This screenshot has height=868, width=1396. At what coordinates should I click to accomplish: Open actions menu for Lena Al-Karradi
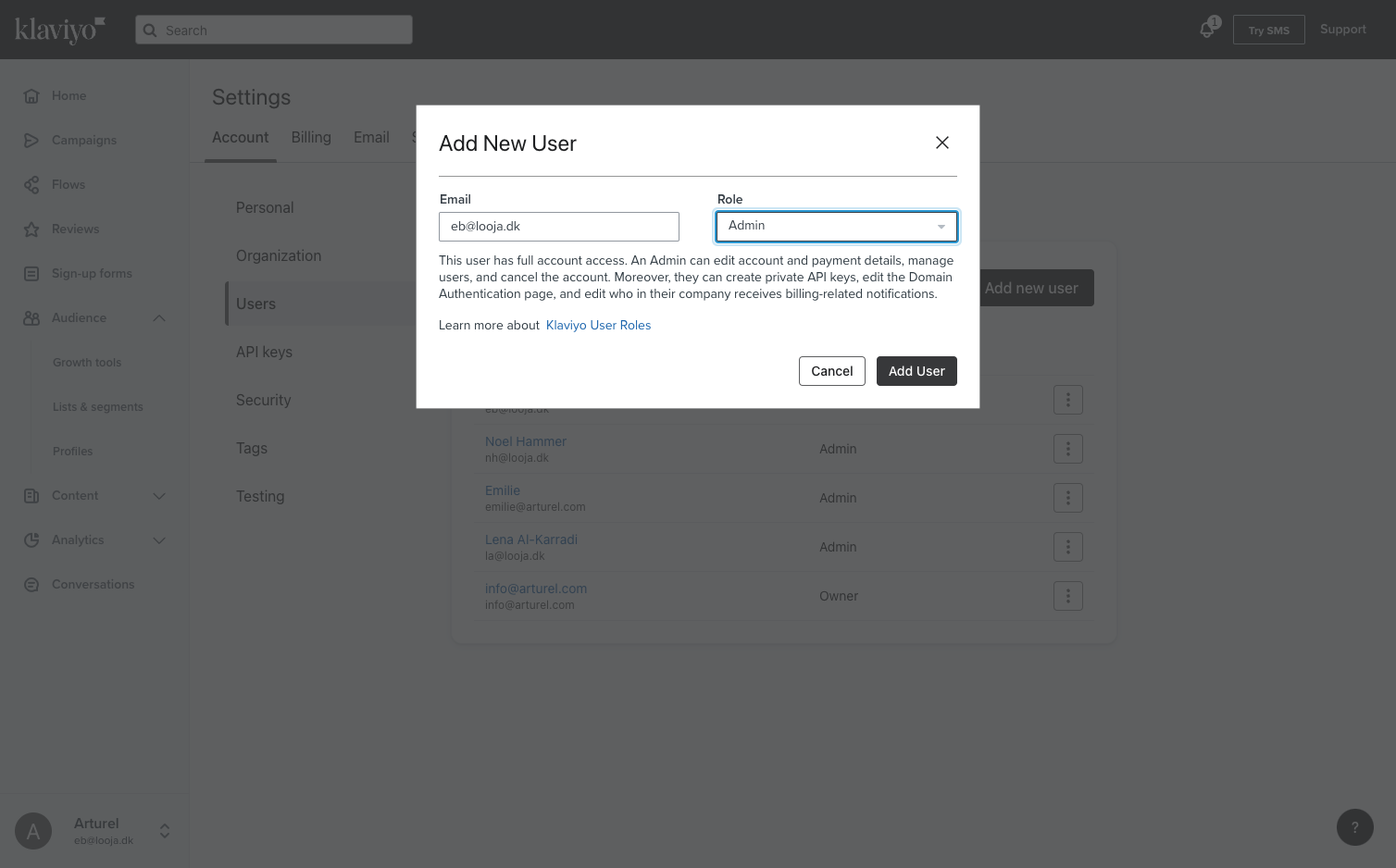[x=1068, y=547]
